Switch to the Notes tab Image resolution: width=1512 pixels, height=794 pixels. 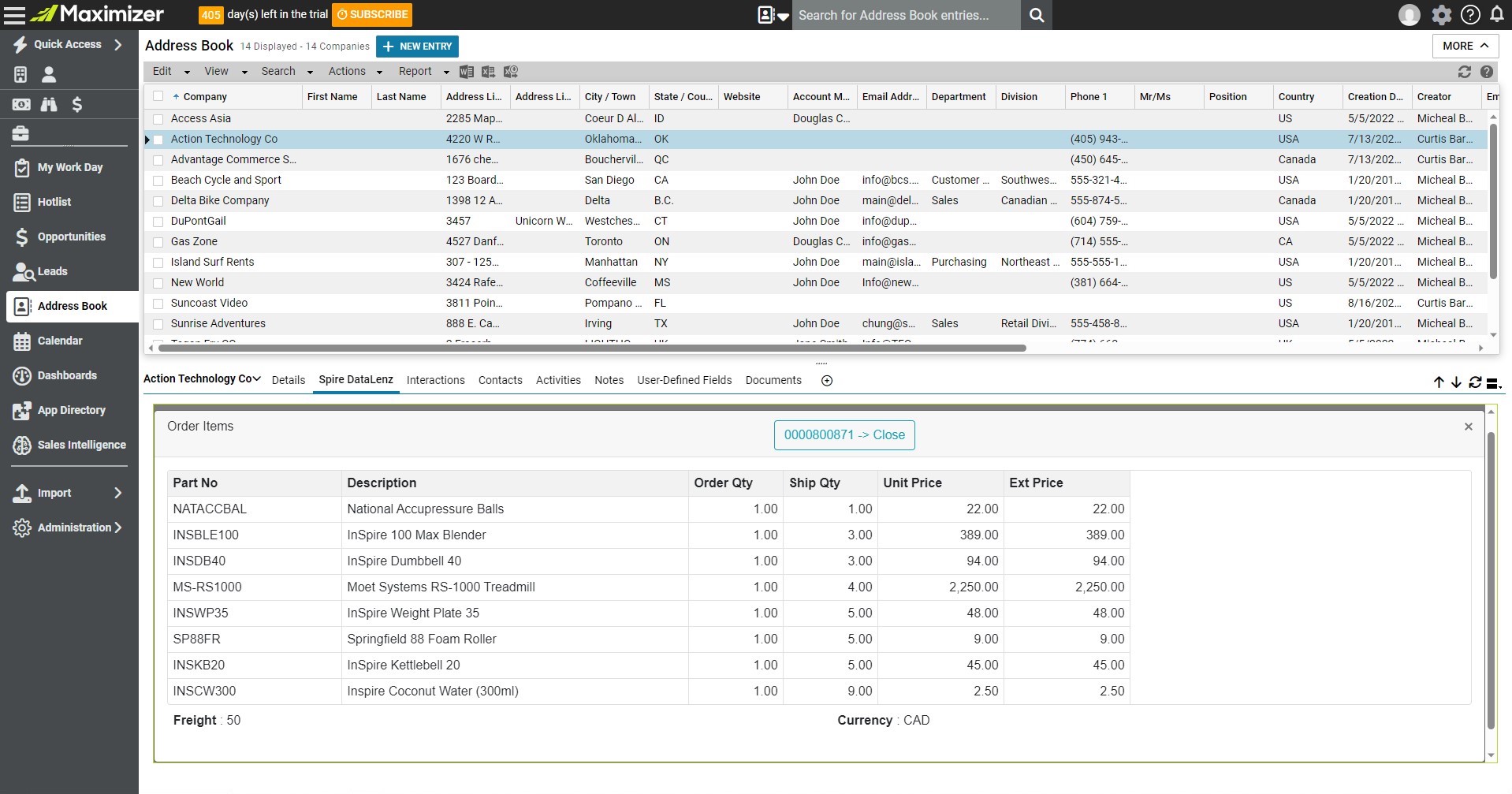609,380
